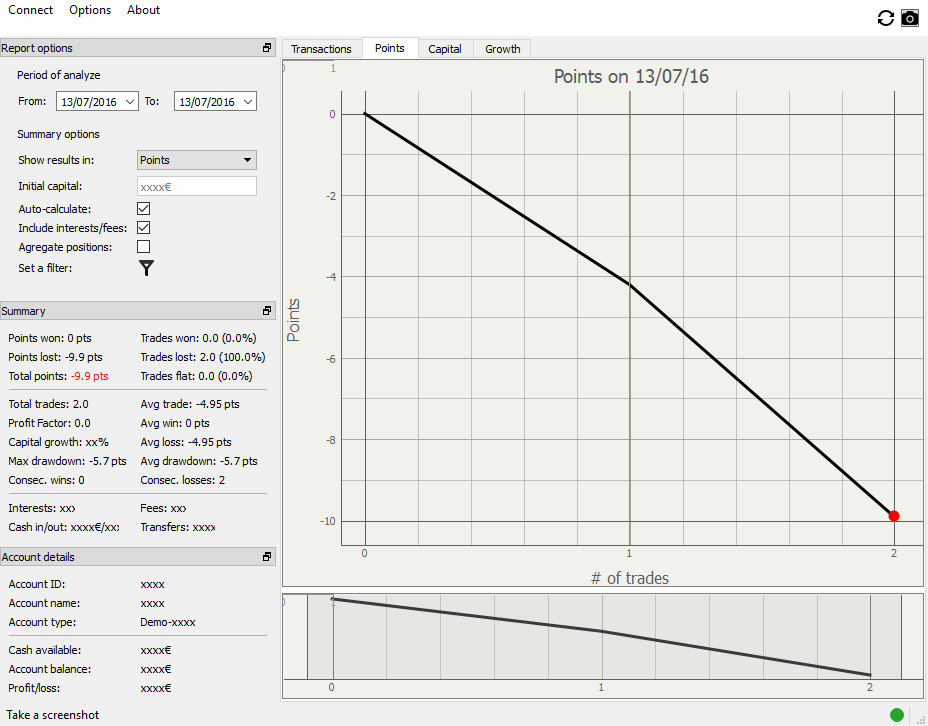Click the 'Points on 13/07/16' chart title
The width and height of the screenshot is (928, 726).
tap(631, 76)
